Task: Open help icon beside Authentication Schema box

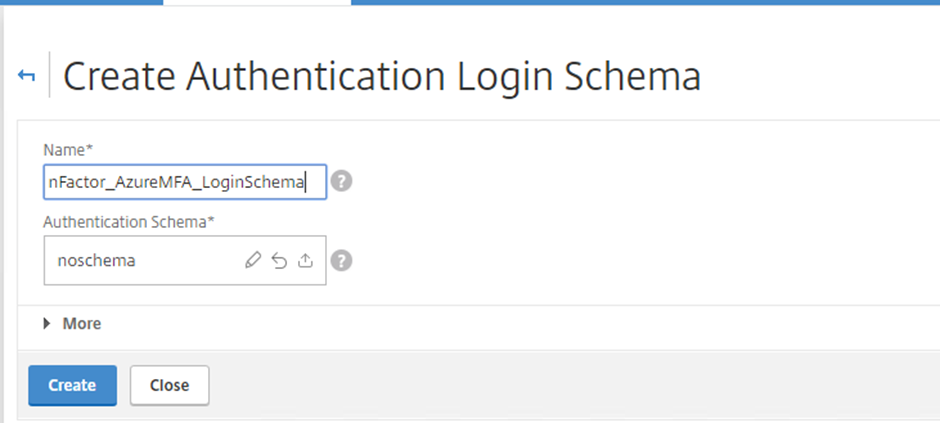Action: (341, 261)
